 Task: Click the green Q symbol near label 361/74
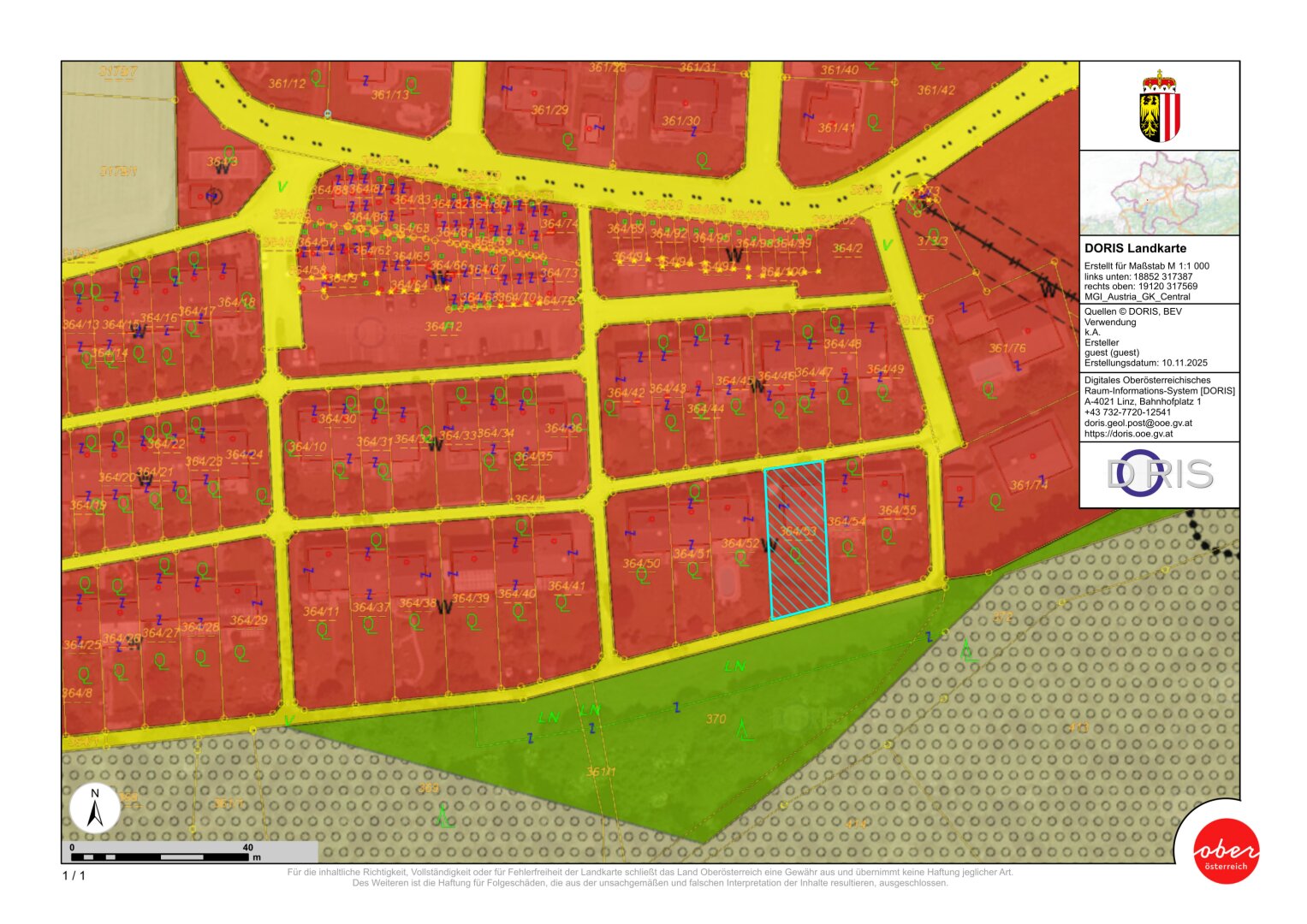point(996,501)
